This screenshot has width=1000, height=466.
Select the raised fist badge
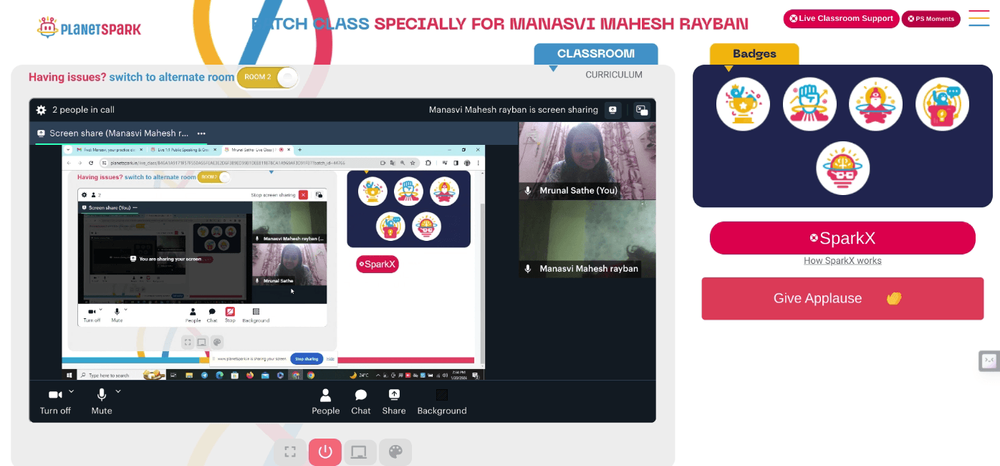[809, 104]
